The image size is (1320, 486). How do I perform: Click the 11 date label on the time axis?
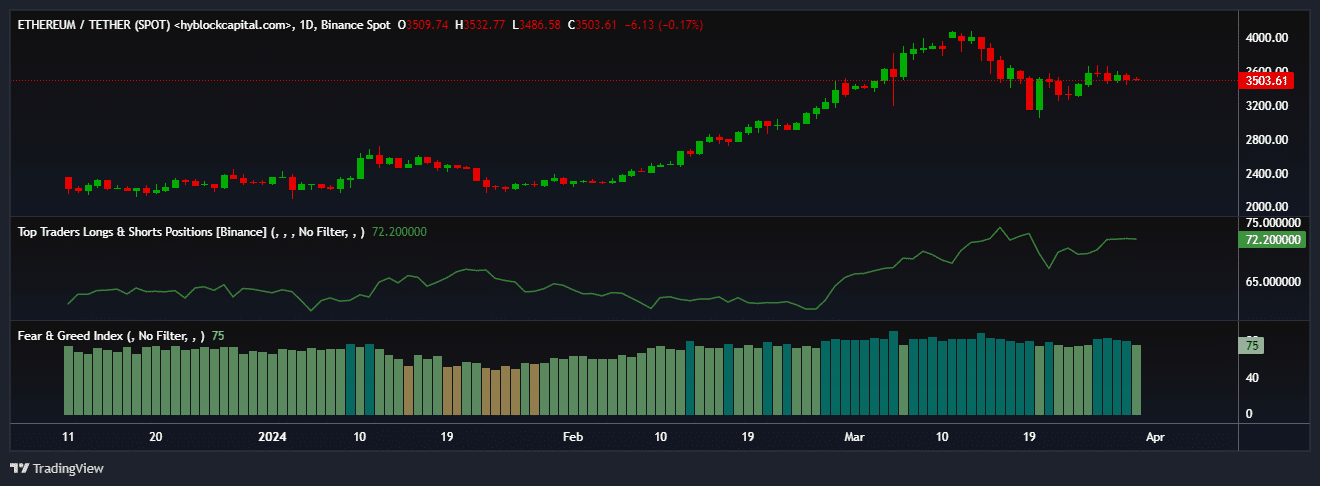click(68, 437)
